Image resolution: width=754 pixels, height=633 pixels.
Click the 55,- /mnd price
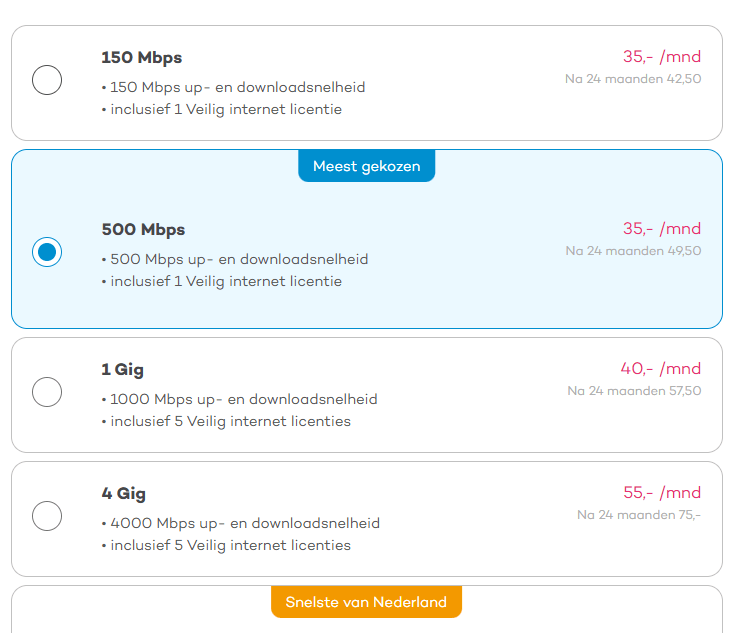click(662, 493)
